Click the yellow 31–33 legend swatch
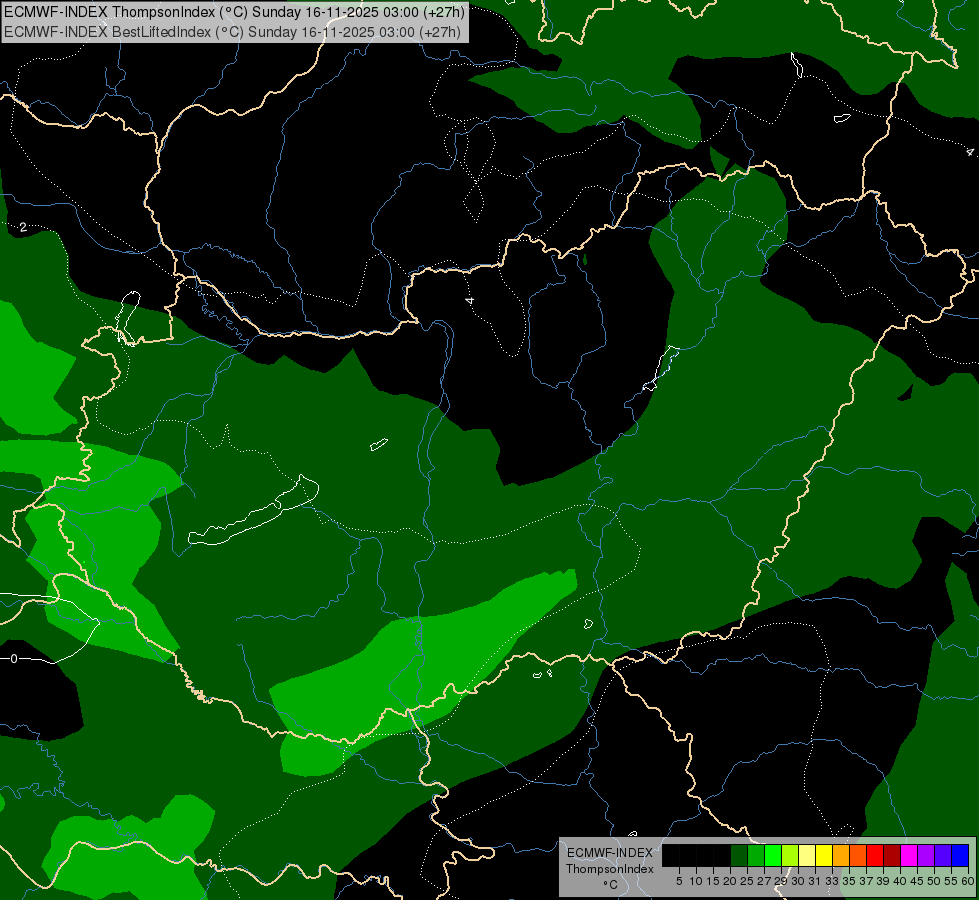 coord(824,855)
